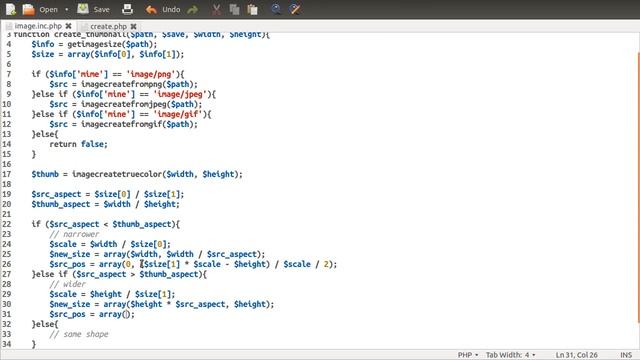Click 'imagecreatefromjpeg($path)' on line 10
640x360 pixels.
point(140,104)
